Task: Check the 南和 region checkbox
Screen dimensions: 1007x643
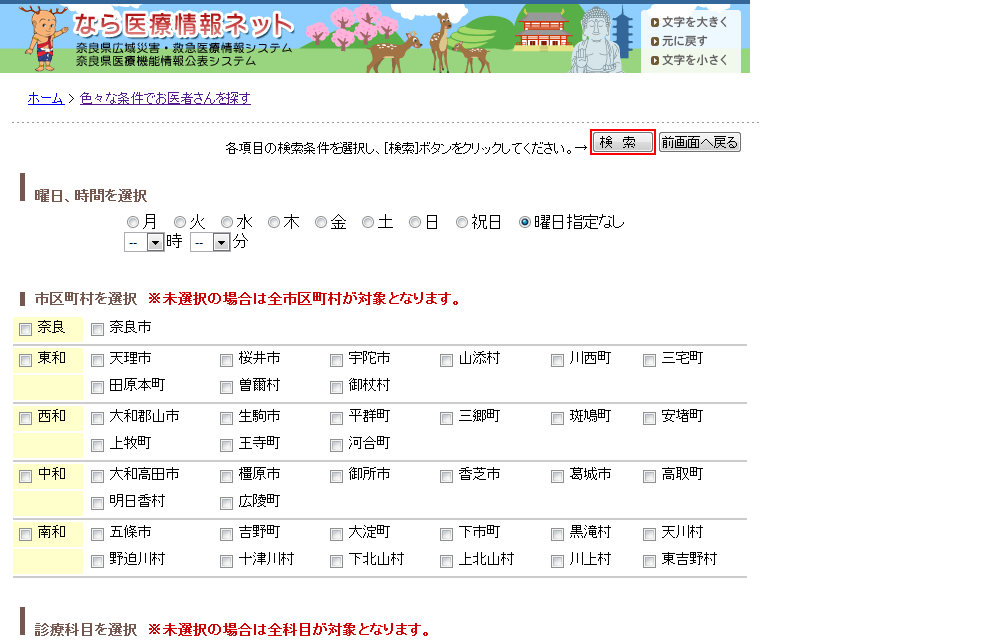Action: (x=26, y=534)
